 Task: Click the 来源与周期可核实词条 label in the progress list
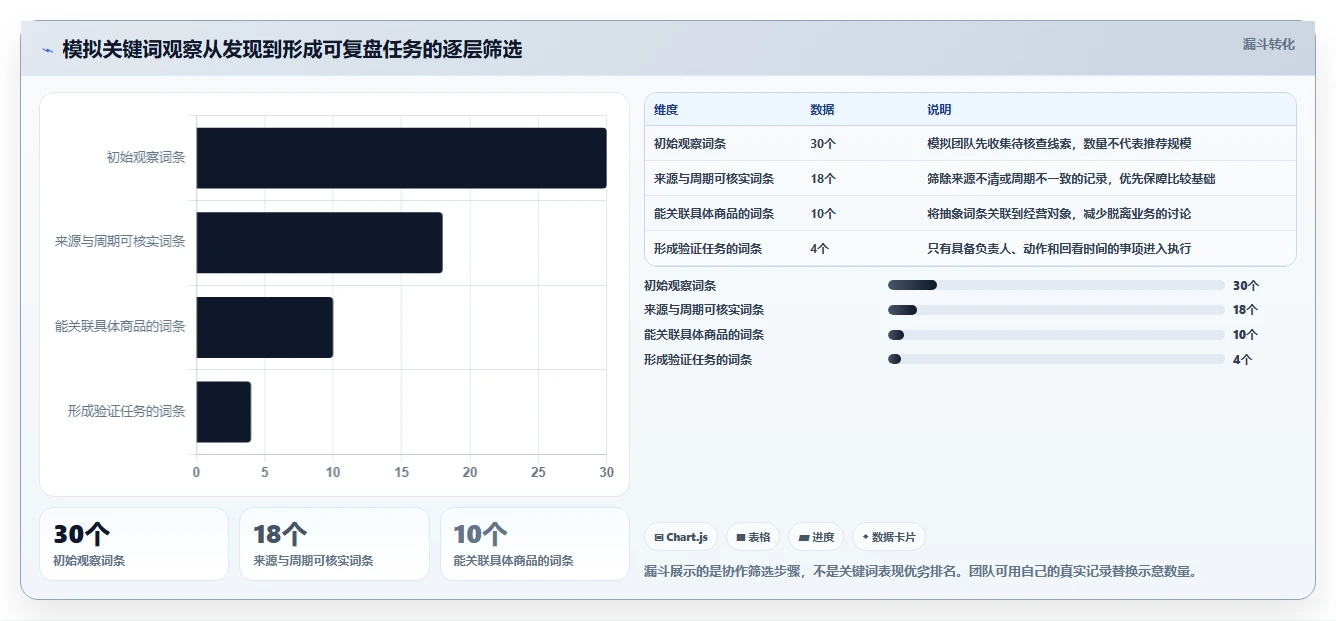pos(704,310)
